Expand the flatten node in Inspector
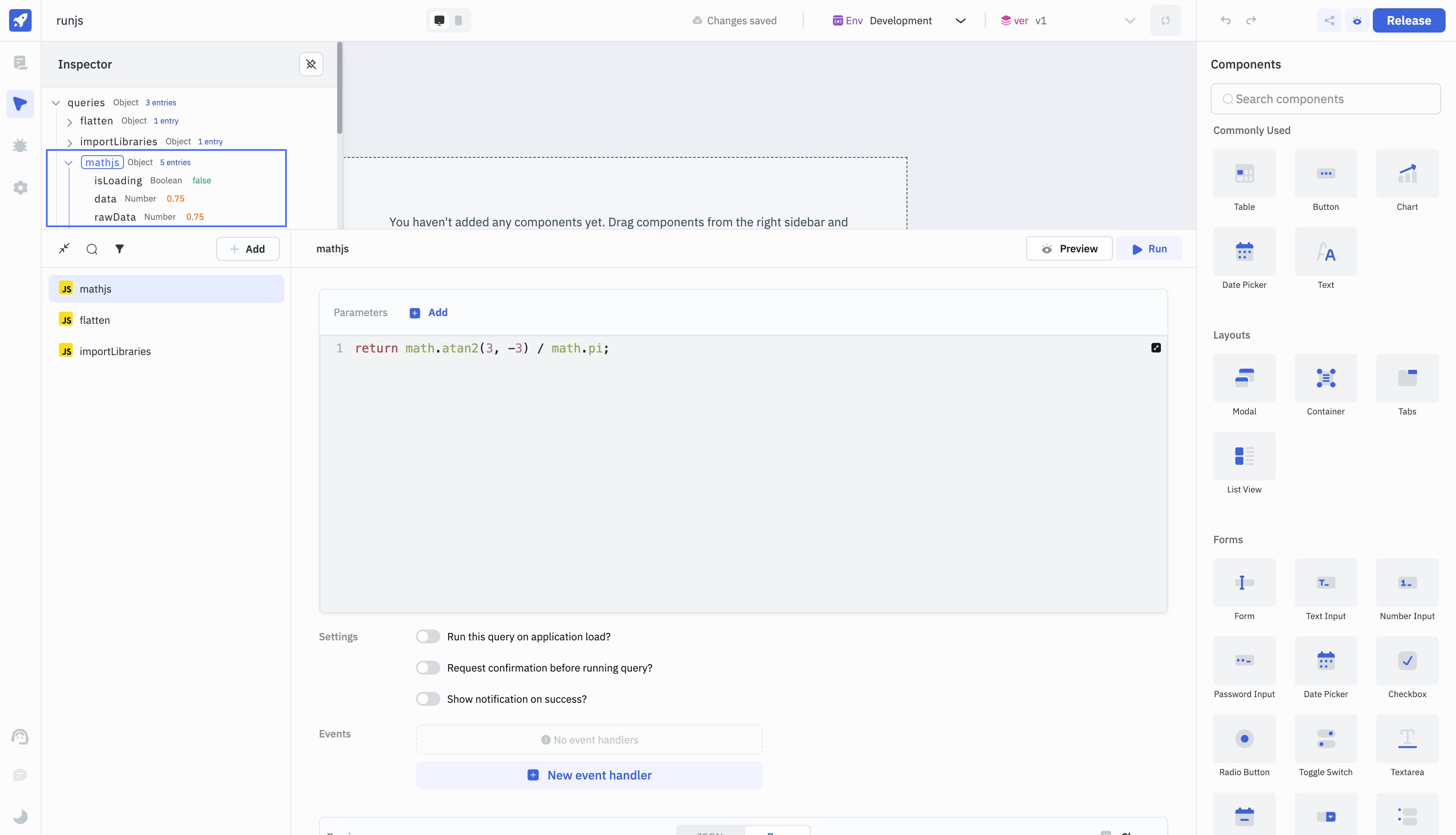 (69, 121)
